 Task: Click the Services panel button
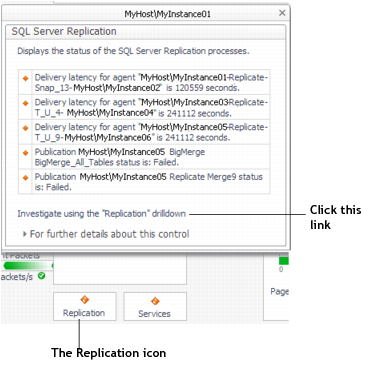155,307
